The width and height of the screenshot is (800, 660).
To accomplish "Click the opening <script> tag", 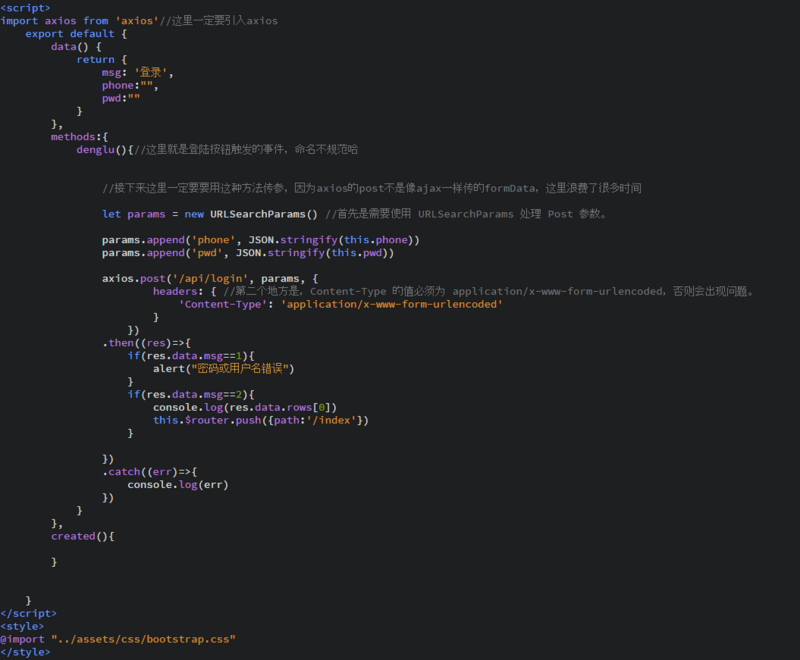I will coord(26,8).
